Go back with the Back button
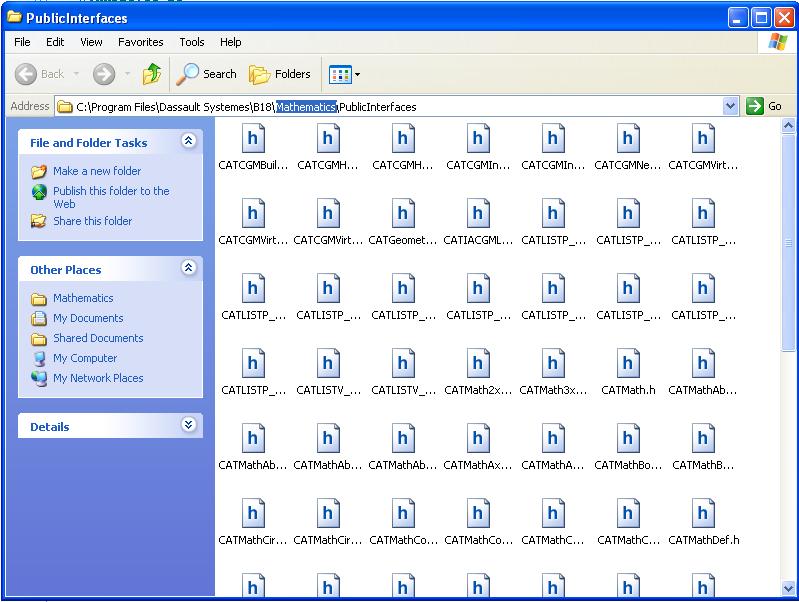The image size is (799, 602). [40, 74]
